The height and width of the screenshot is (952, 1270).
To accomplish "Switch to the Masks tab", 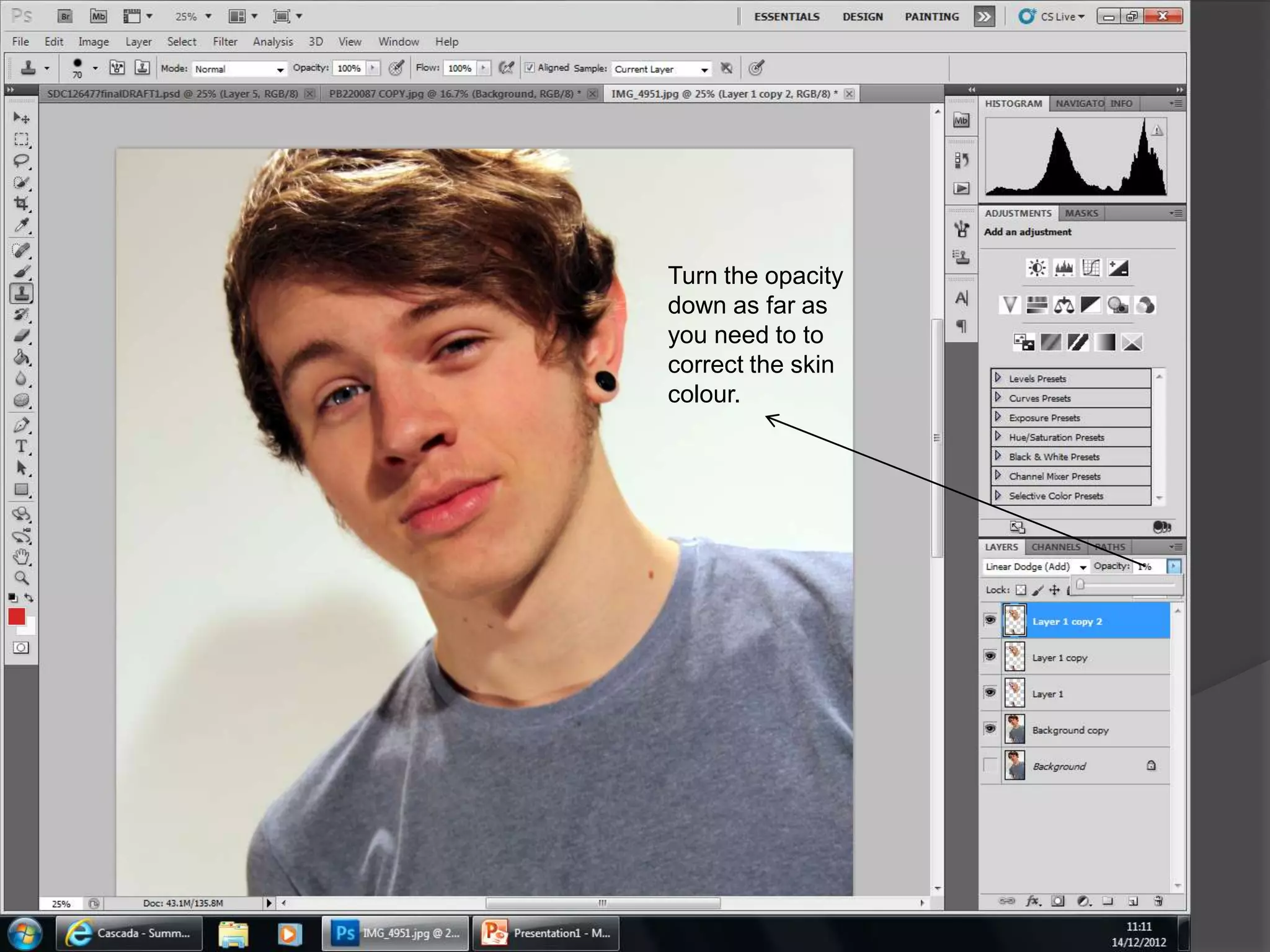I will coord(1081,213).
